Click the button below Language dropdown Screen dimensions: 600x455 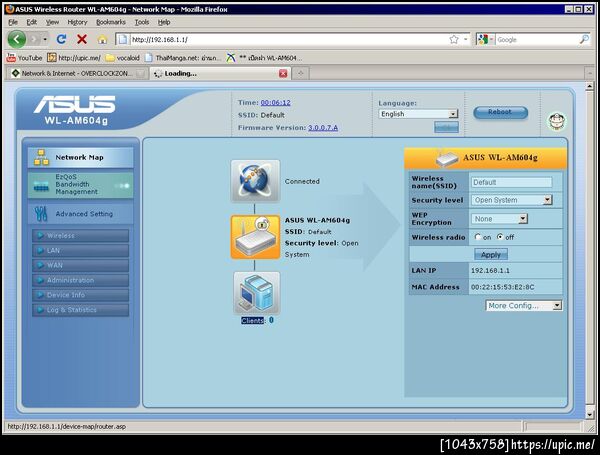coord(446,127)
